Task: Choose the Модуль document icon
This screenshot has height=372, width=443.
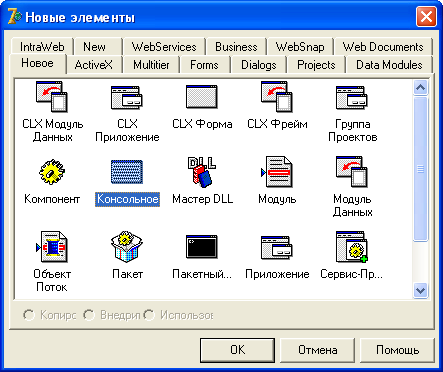Action: tap(277, 171)
